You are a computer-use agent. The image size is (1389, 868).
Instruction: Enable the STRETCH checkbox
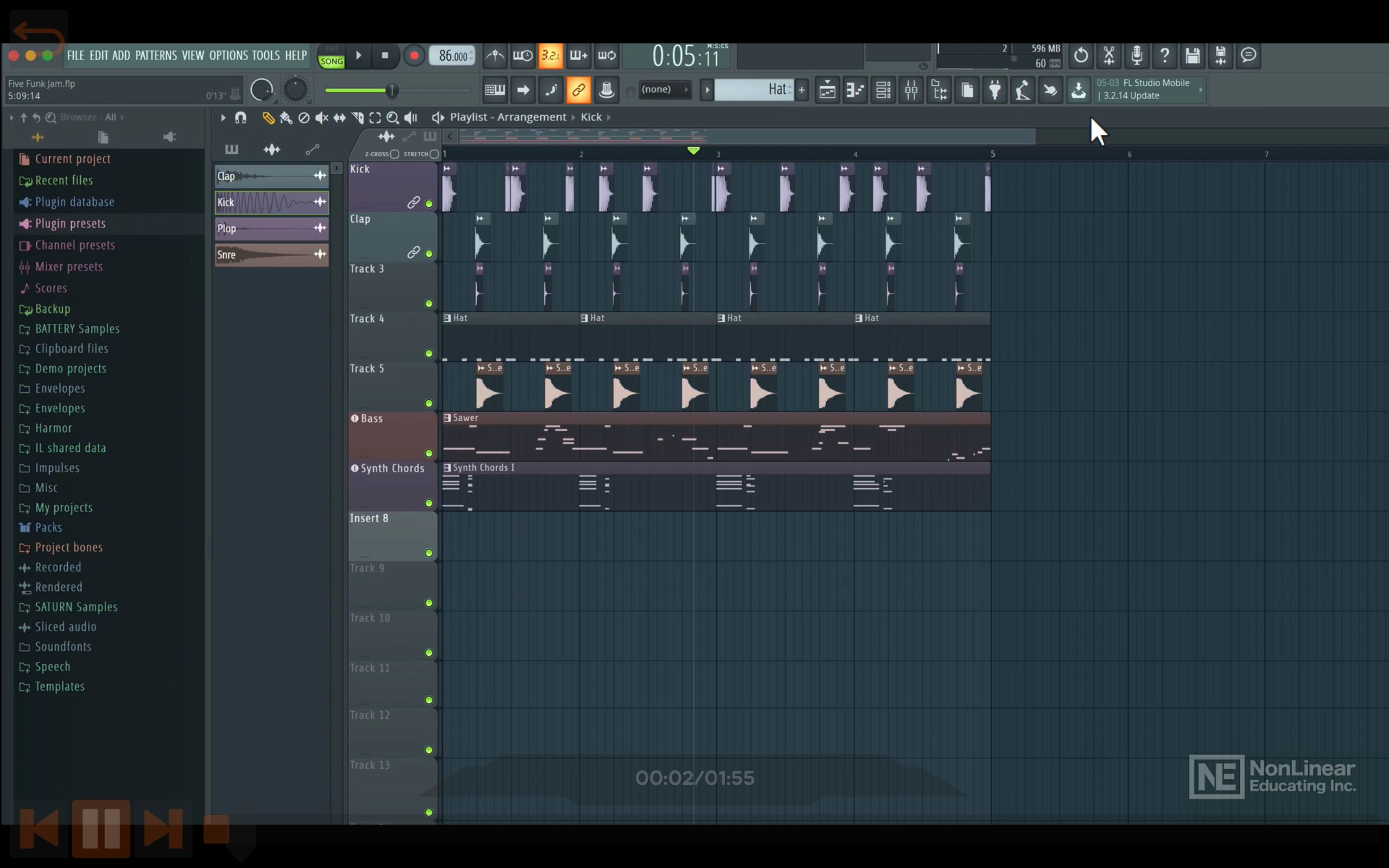tap(435, 154)
